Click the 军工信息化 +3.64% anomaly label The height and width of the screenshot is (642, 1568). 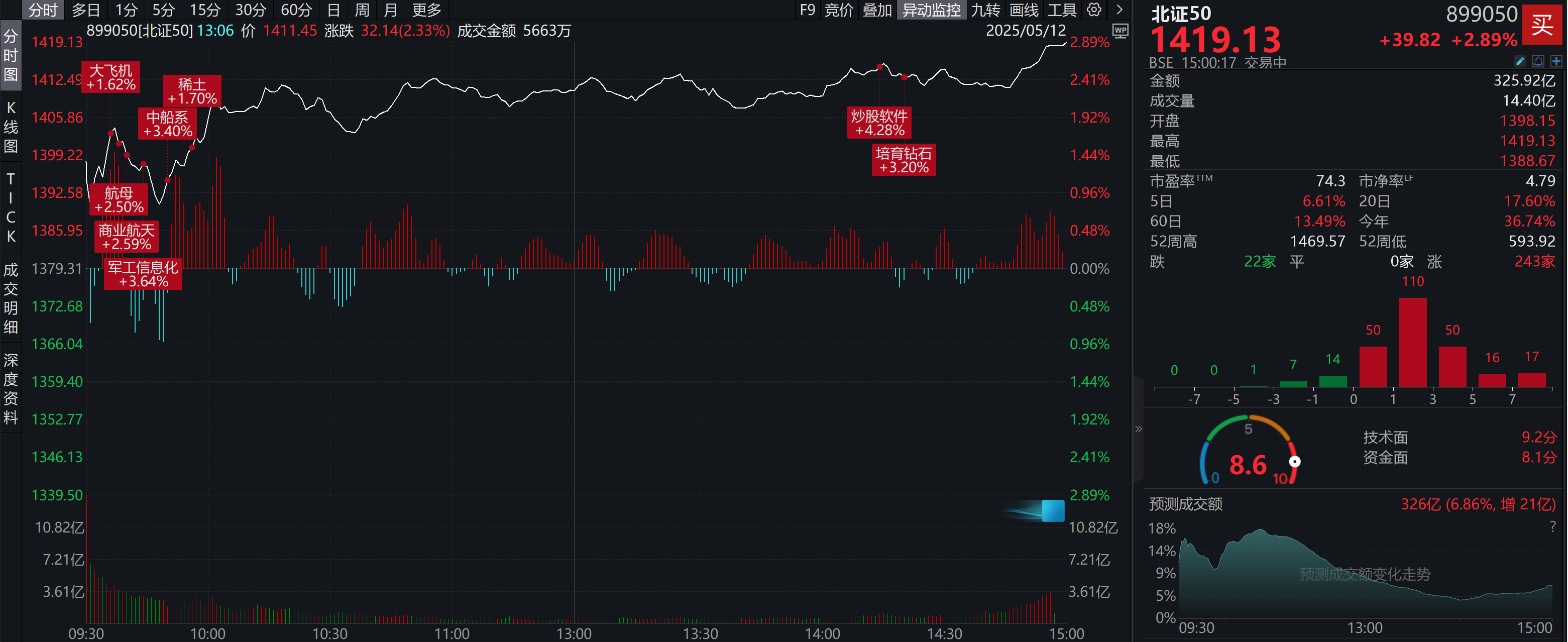click(143, 274)
